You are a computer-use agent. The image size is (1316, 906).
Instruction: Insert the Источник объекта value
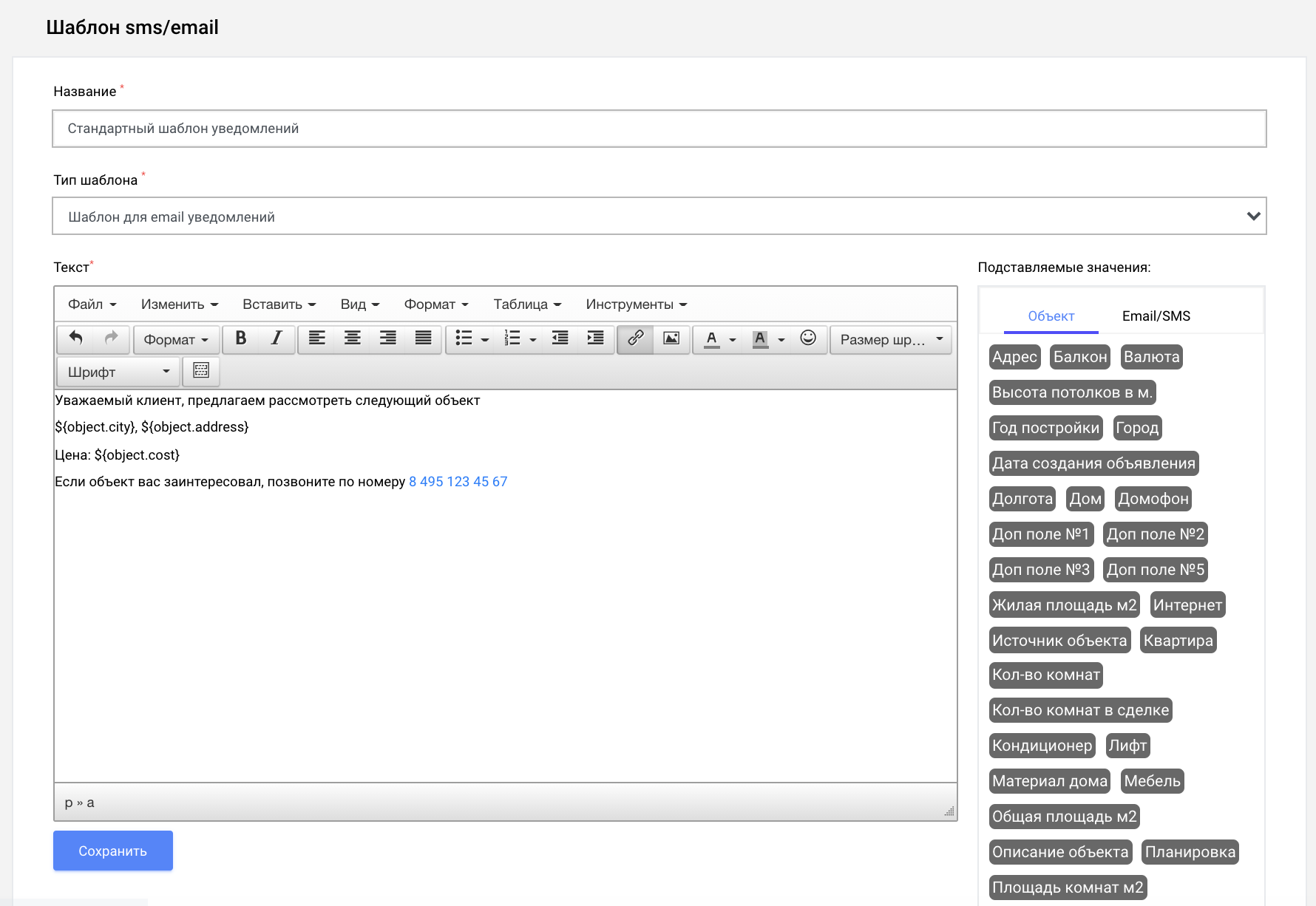tap(1059, 641)
